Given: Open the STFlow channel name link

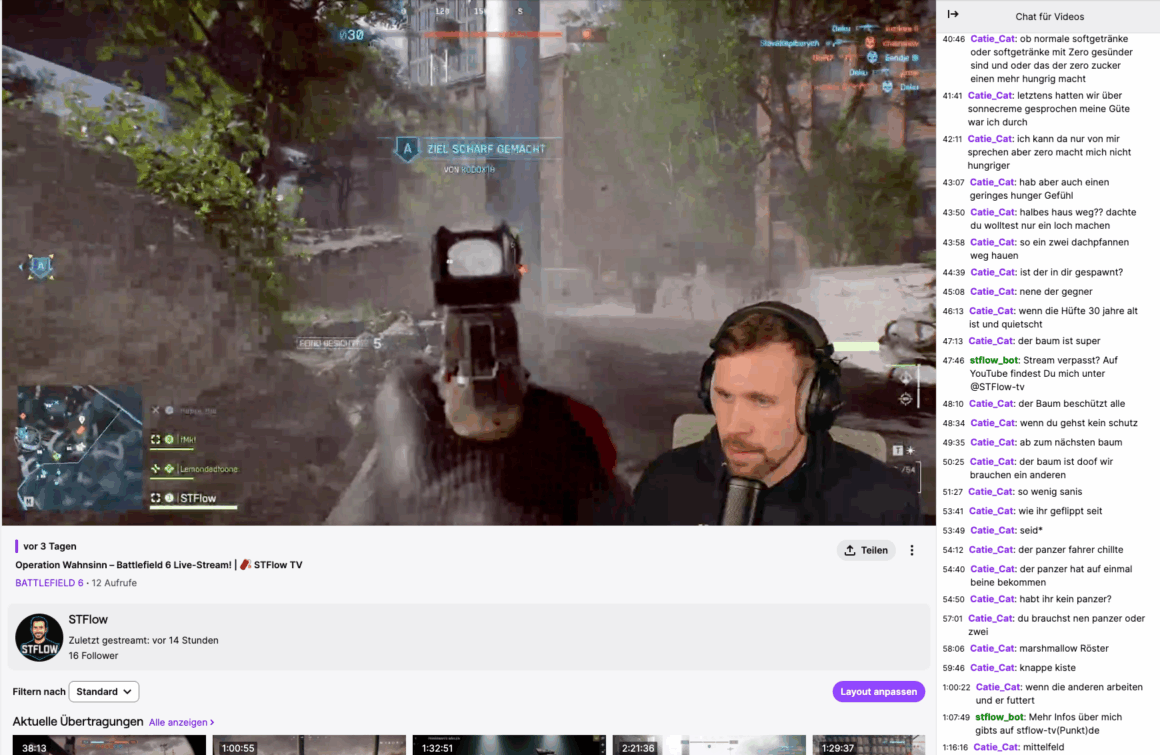Looking at the screenshot, I should click(88, 620).
